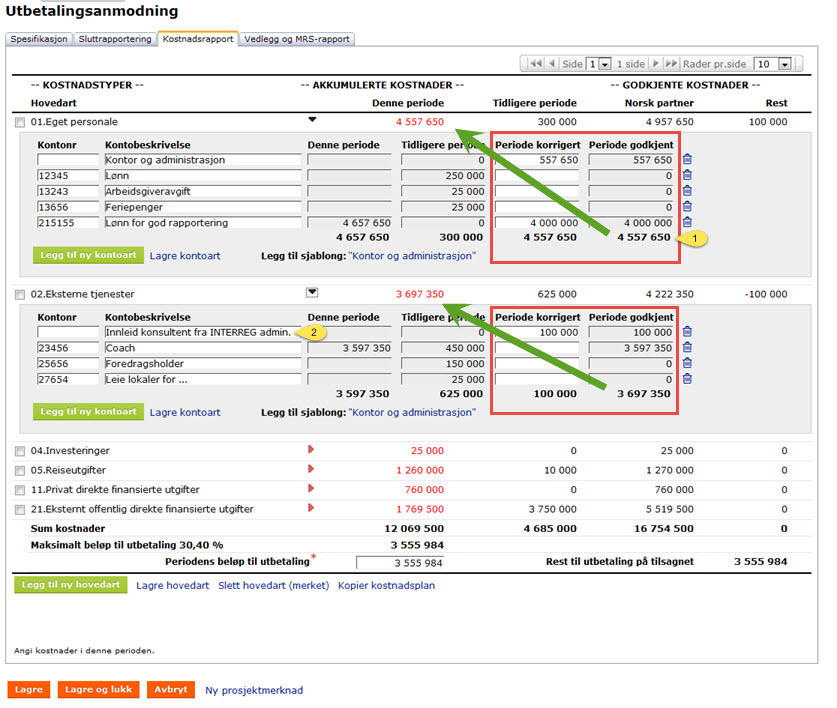
Task: Go to last page in pager
Action: (x=671, y=64)
